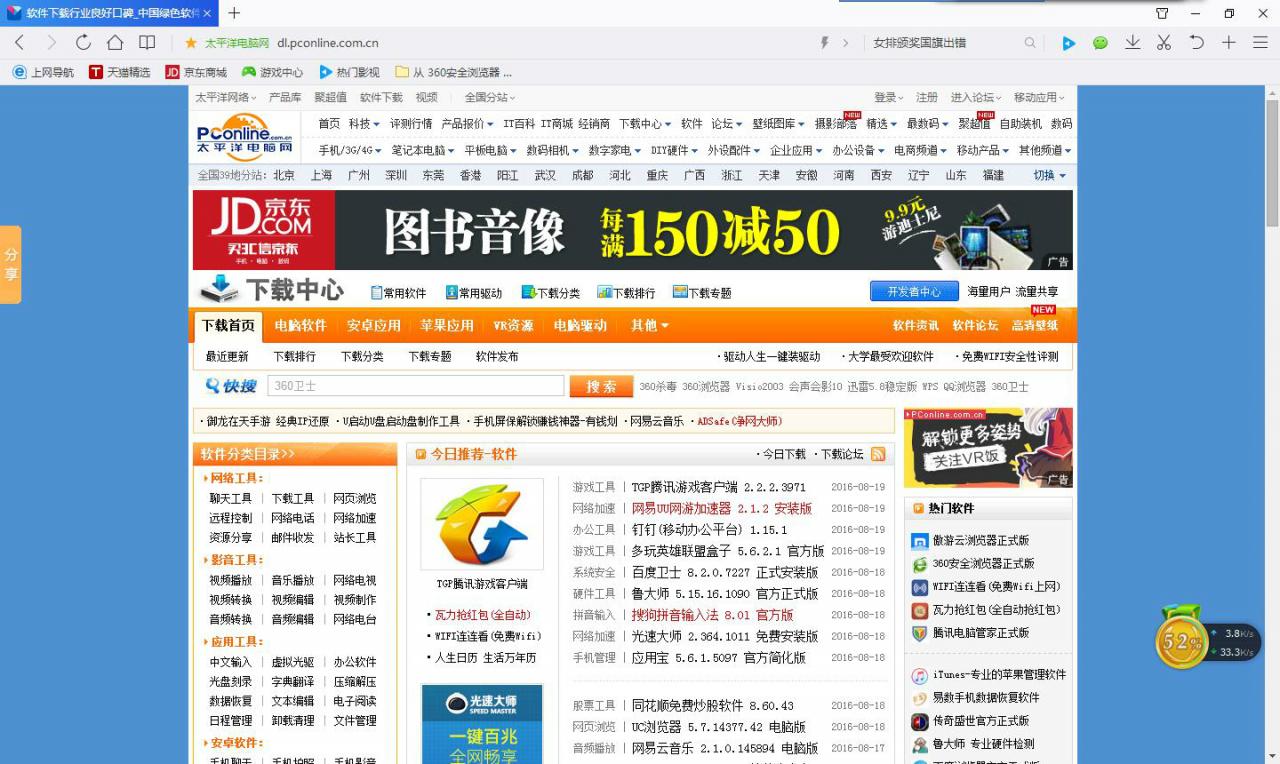Open the 登录 login dropdown

pyautogui.click(x=888, y=97)
